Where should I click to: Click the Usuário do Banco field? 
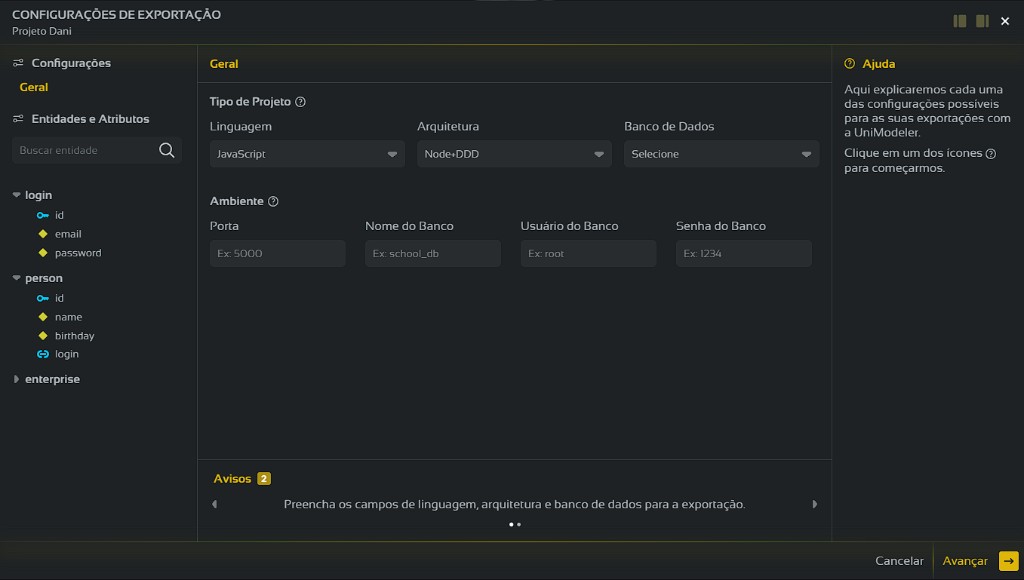tap(588, 253)
